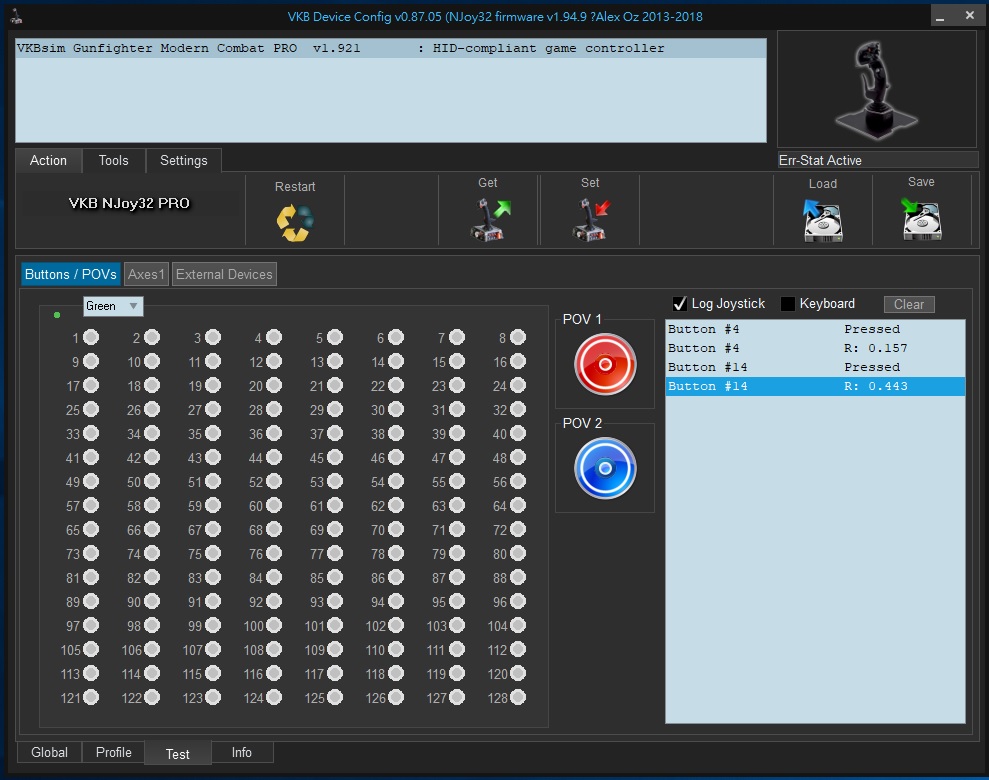
Task: Click the Load disk icon
Action: pos(823,220)
